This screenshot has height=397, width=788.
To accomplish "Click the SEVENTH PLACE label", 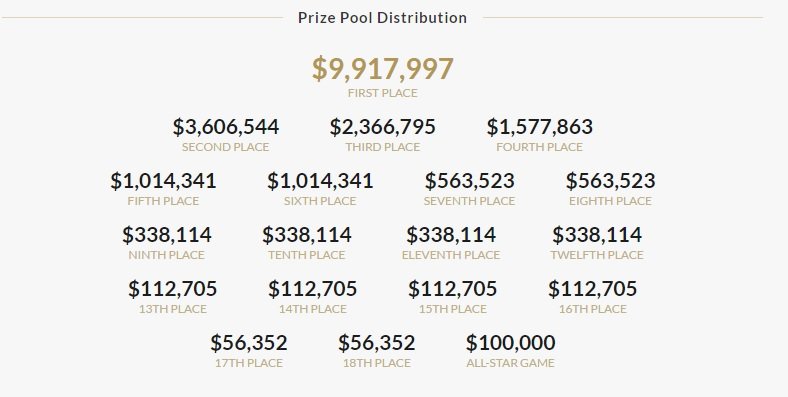I will point(469,201).
